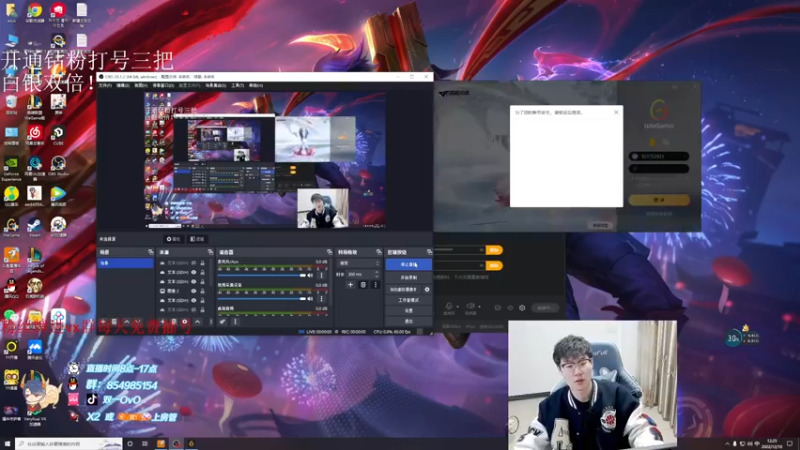Launch OBS Studio from the desktop icon
This screenshot has height=450, width=800.
pyautogui.click(x=58, y=165)
